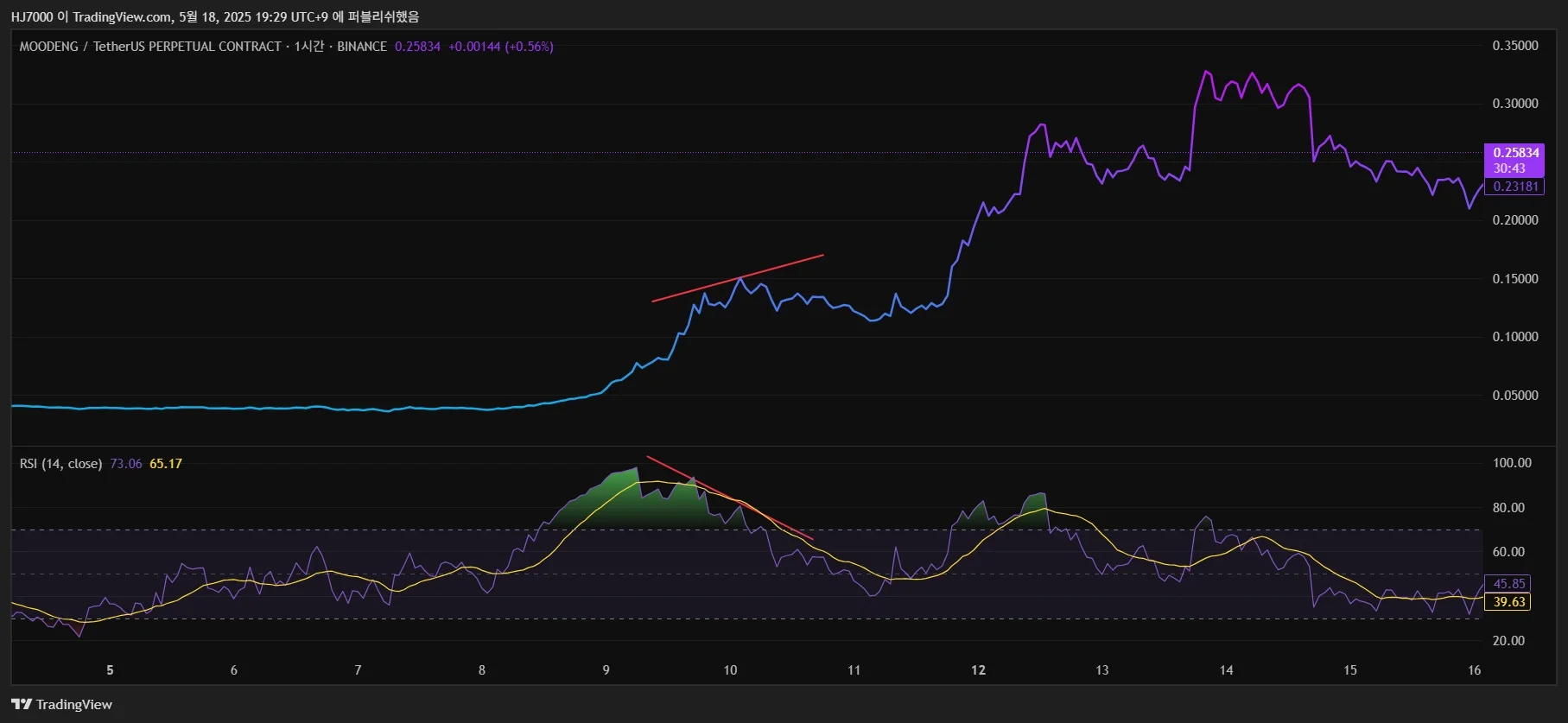Click date 12 on the time axis
Screen dimensions: 1568x723
click(978, 670)
